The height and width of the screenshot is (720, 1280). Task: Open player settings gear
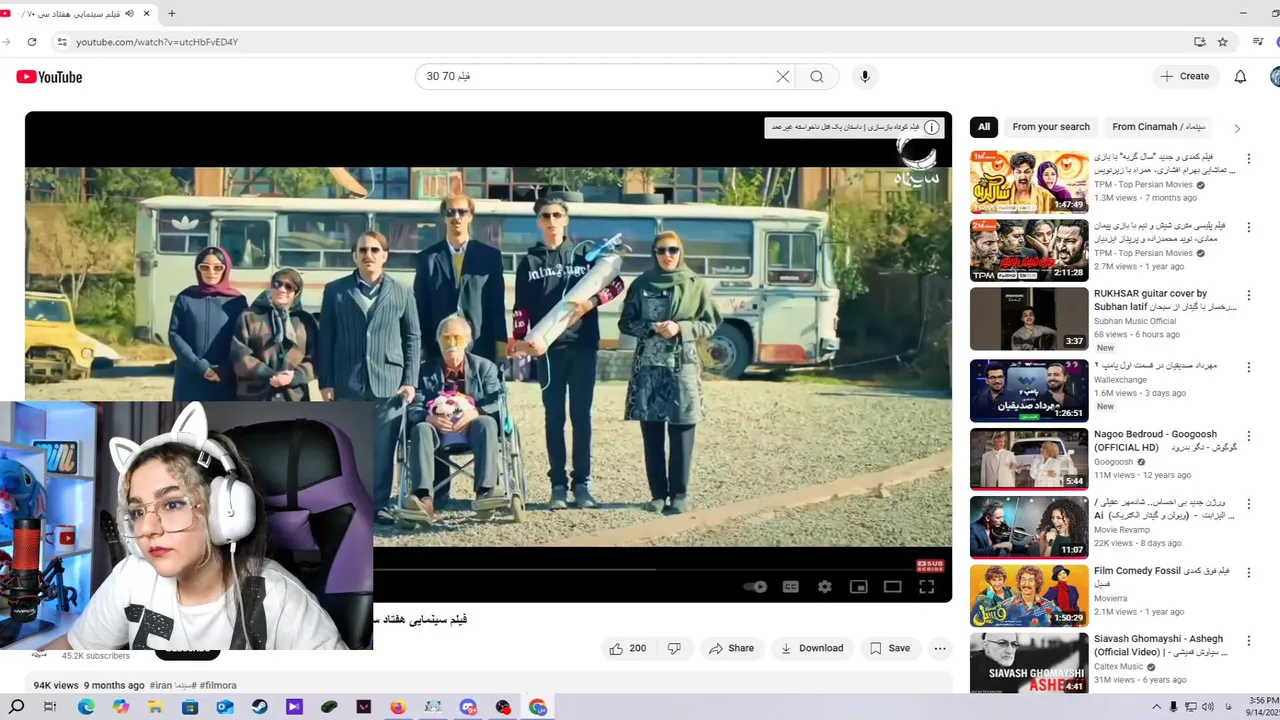pos(825,587)
